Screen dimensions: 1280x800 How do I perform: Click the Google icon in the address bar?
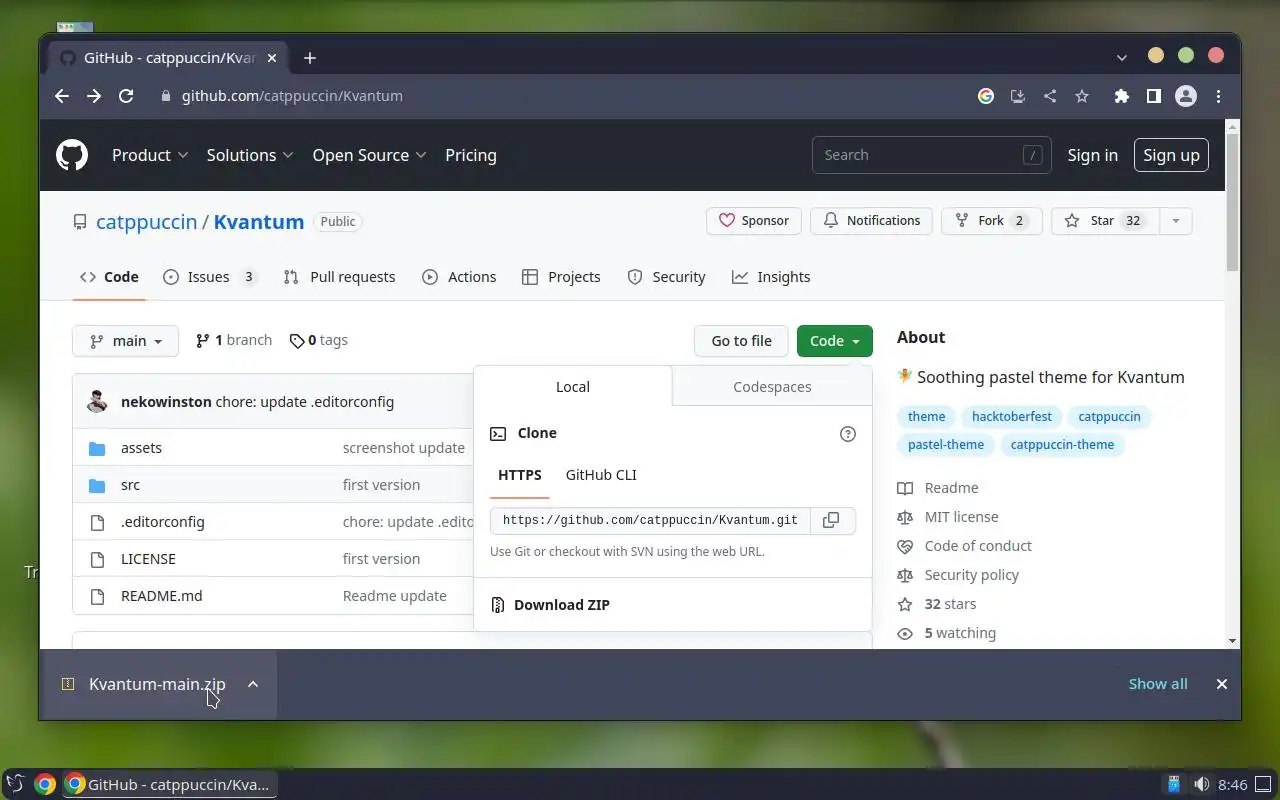pyautogui.click(x=986, y=96)
